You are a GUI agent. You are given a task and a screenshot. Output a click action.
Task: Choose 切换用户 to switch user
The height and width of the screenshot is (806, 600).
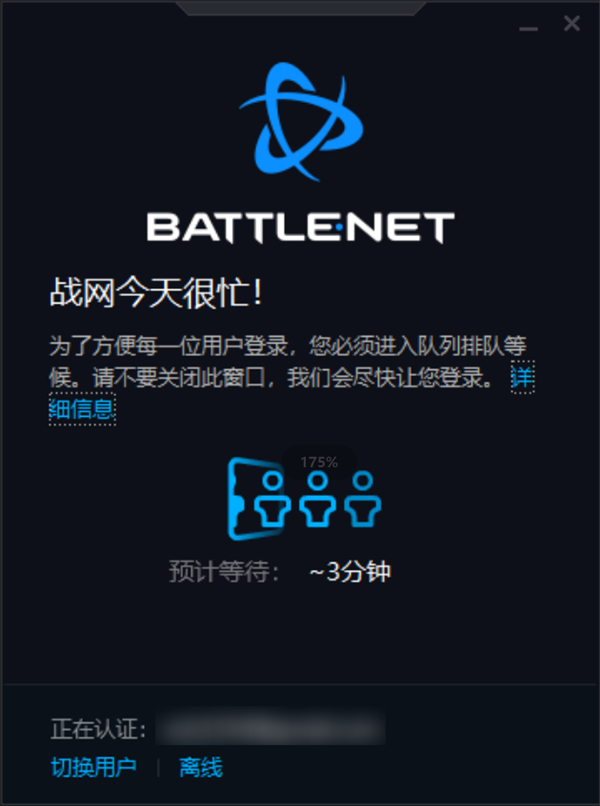tap(94, 767)
